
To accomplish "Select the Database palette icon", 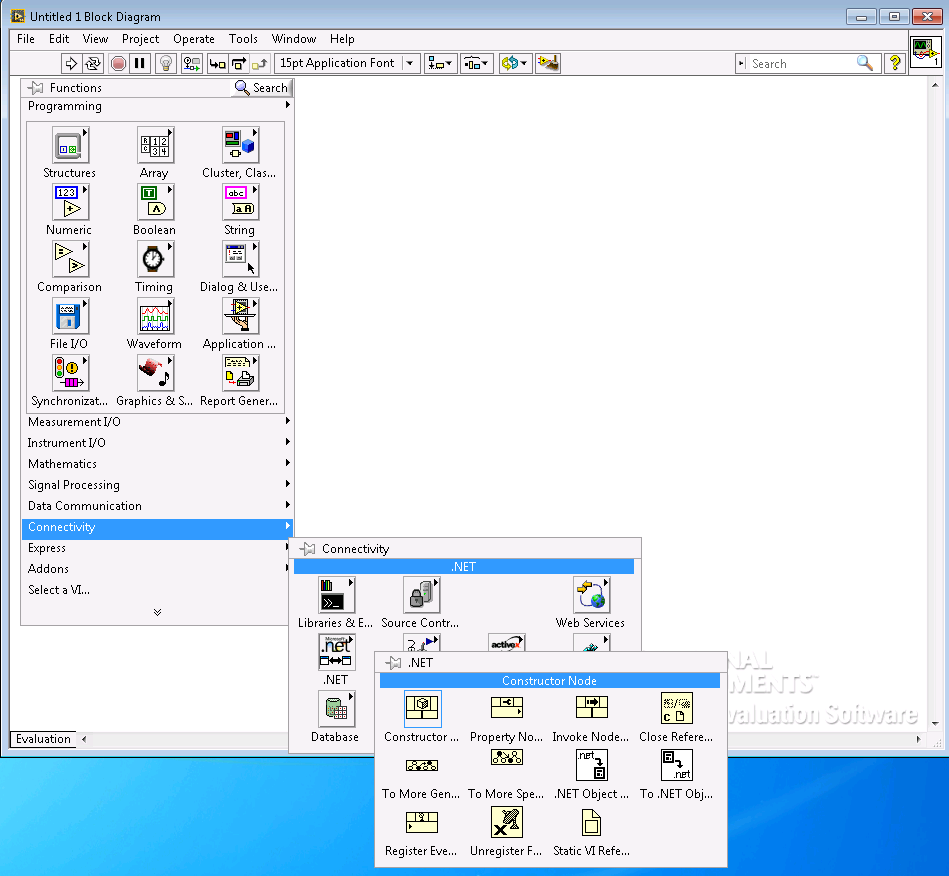I will (x=336, y=709).
